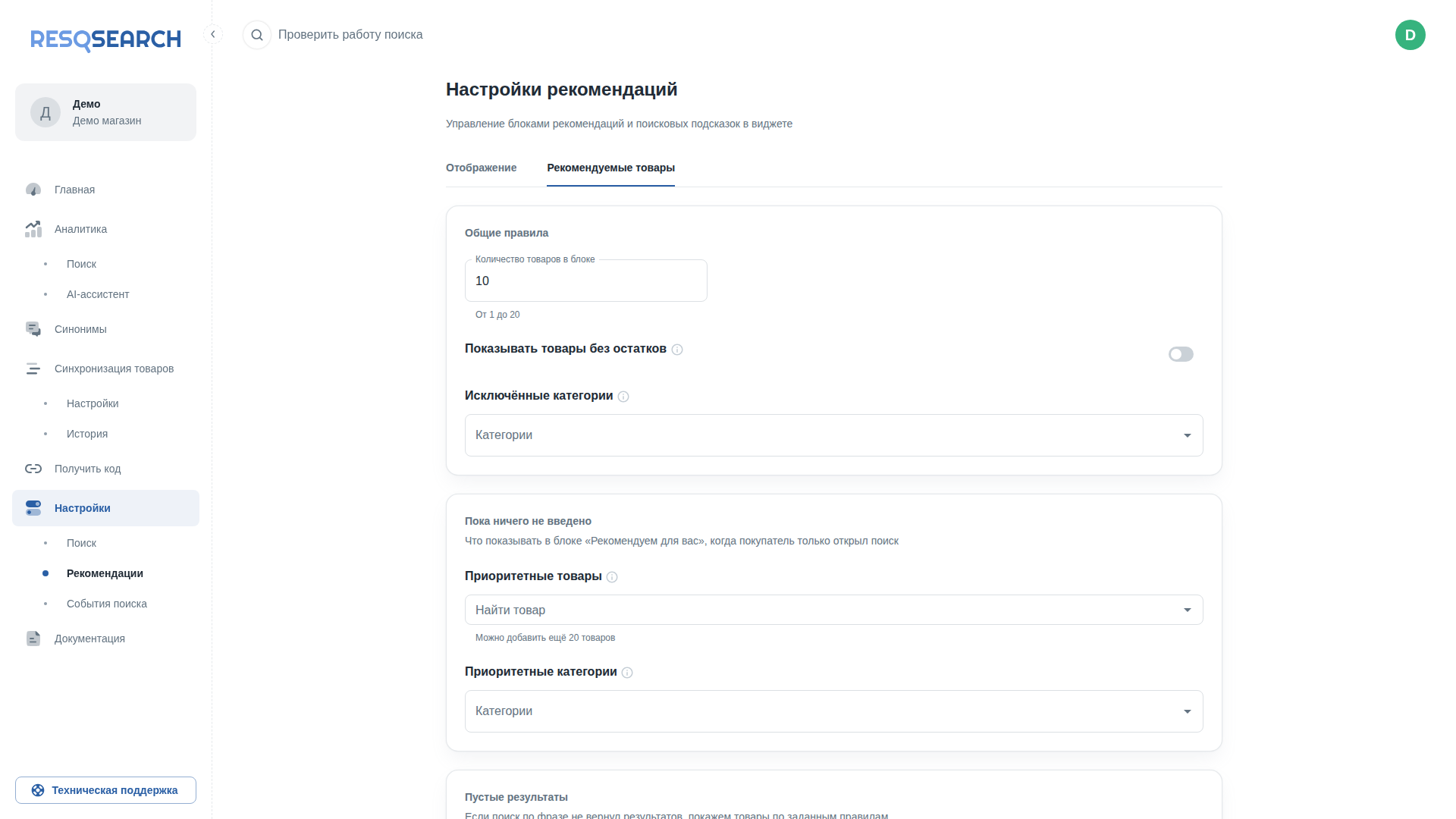Click the Главная menu label
Image resolution: width=1456 pixels, height=819 pixels.
coord(74,190)
